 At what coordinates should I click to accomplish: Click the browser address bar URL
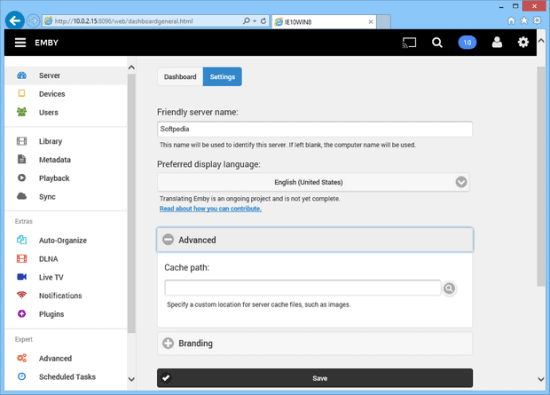(124, 21)
